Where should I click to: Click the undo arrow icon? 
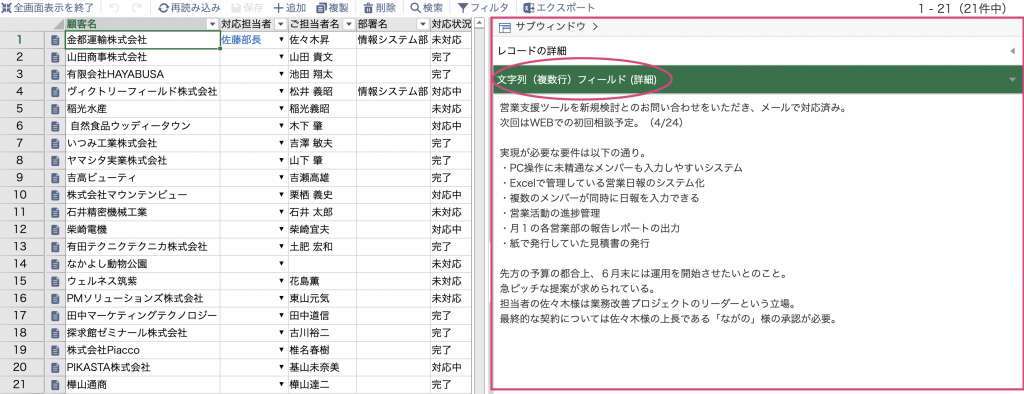(x=114, y=8)
